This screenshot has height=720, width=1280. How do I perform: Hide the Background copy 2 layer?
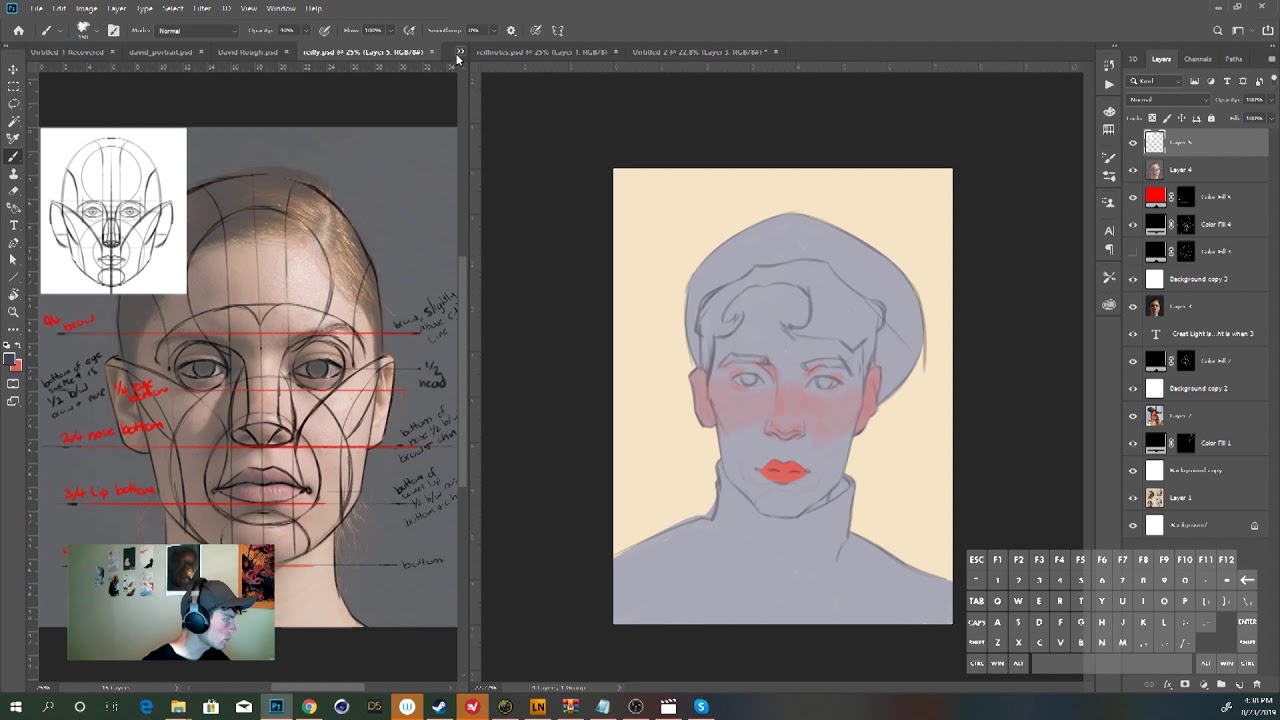click(x=1133, y=388)
